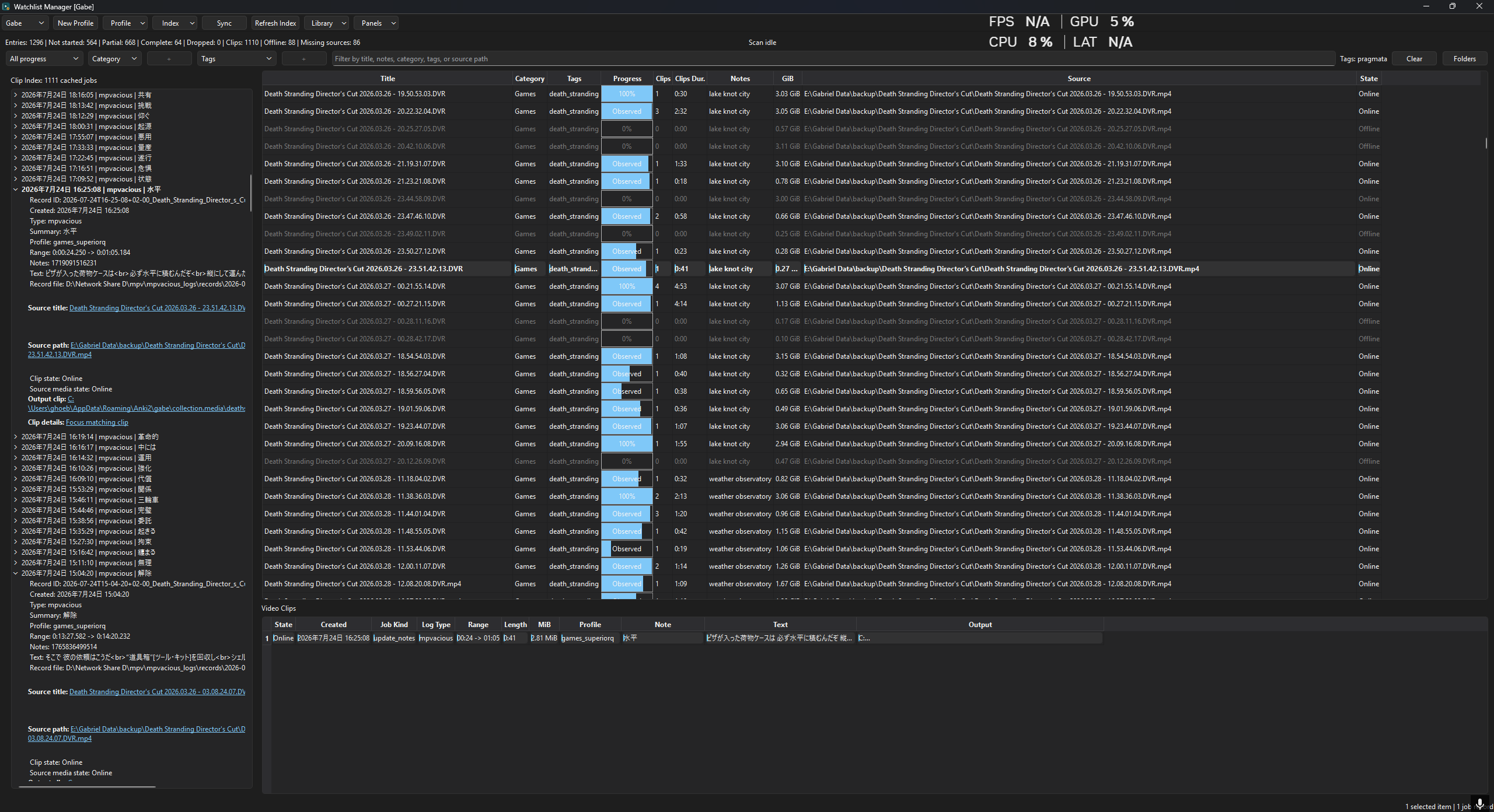The image size is (1494, 812).
Task: Click 0% progress bar of 20.25.27.05.DVR row
Action: (x=627, y=129)
